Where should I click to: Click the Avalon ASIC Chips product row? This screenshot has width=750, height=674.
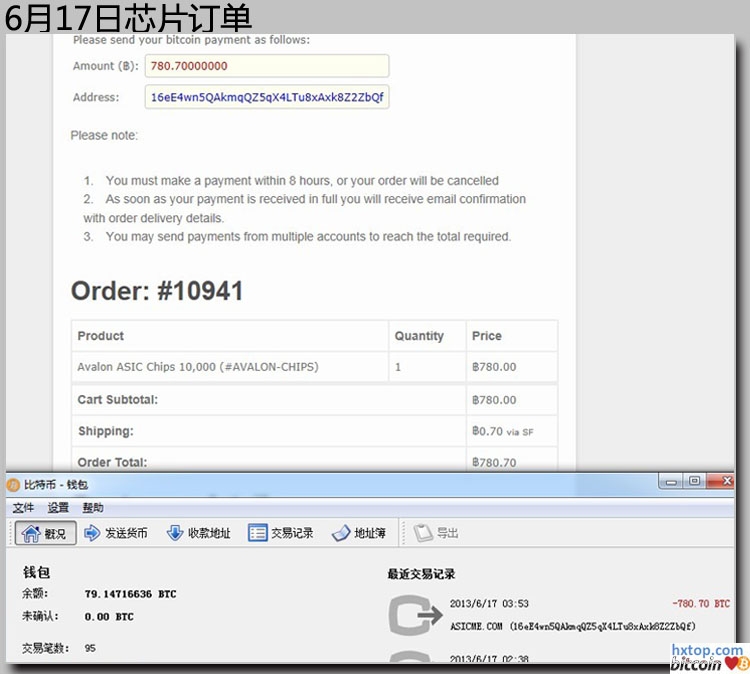coord(198,367)
